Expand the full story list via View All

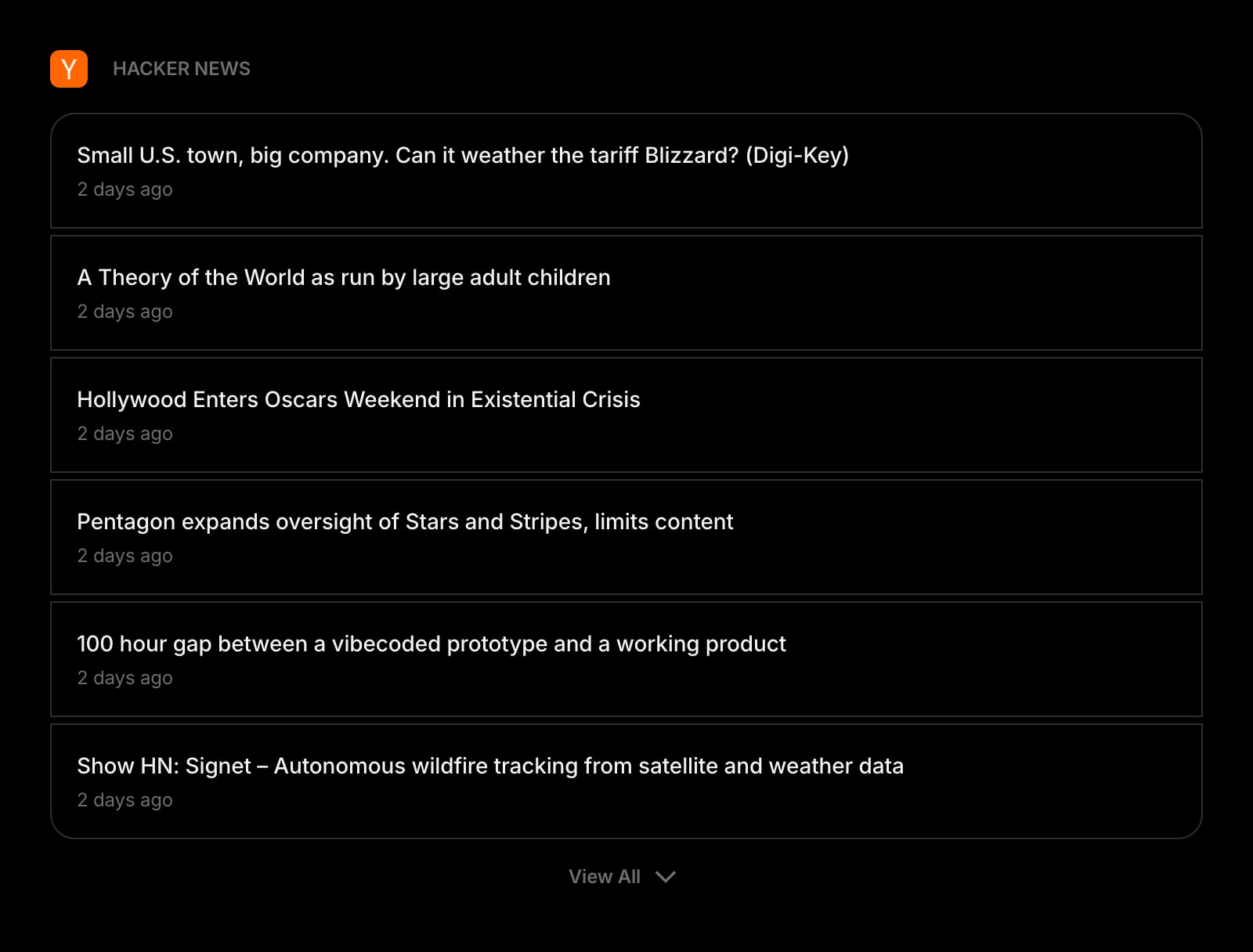click(x=605, y=877)
